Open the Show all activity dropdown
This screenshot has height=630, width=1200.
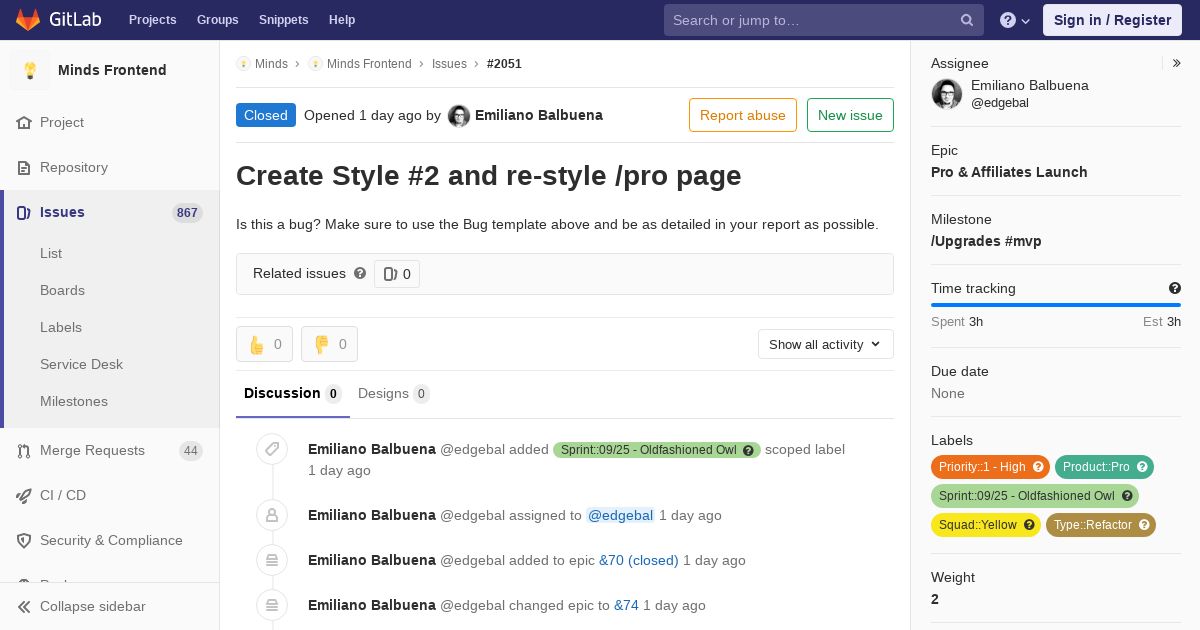pos(826,344)
